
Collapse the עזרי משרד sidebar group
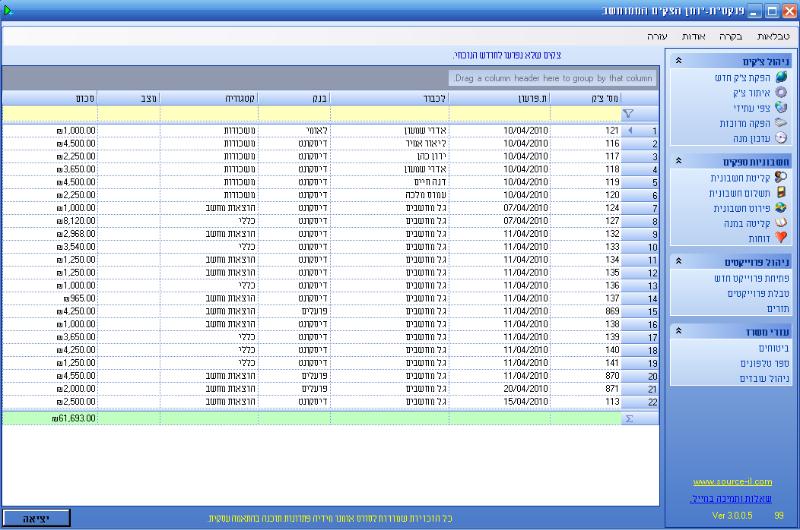(x=679, y=331)
